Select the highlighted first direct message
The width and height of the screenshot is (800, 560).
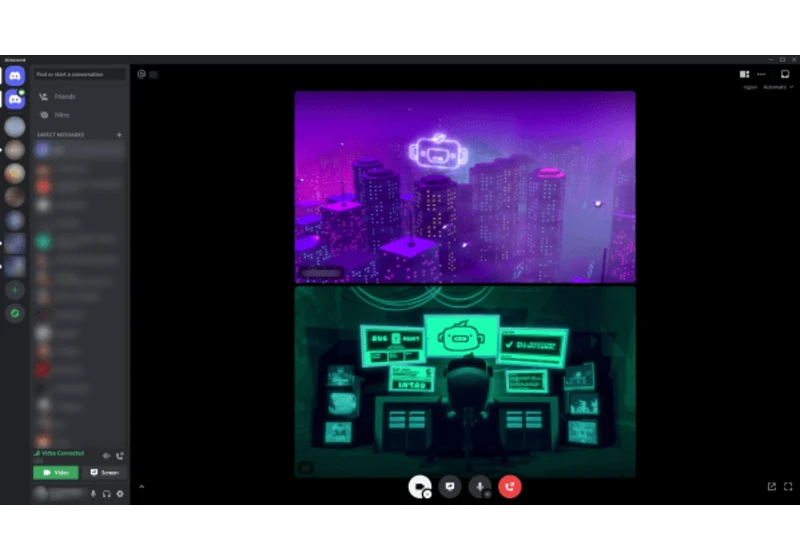pos(80,150)
